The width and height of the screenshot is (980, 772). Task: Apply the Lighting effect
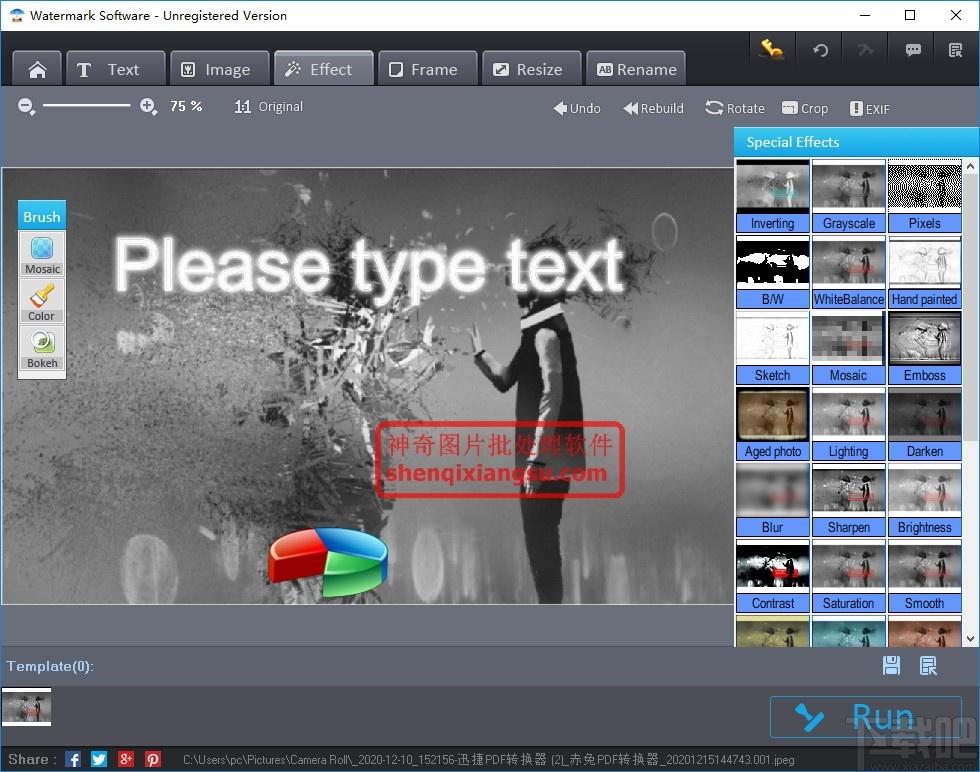click(x=849, y=424)
